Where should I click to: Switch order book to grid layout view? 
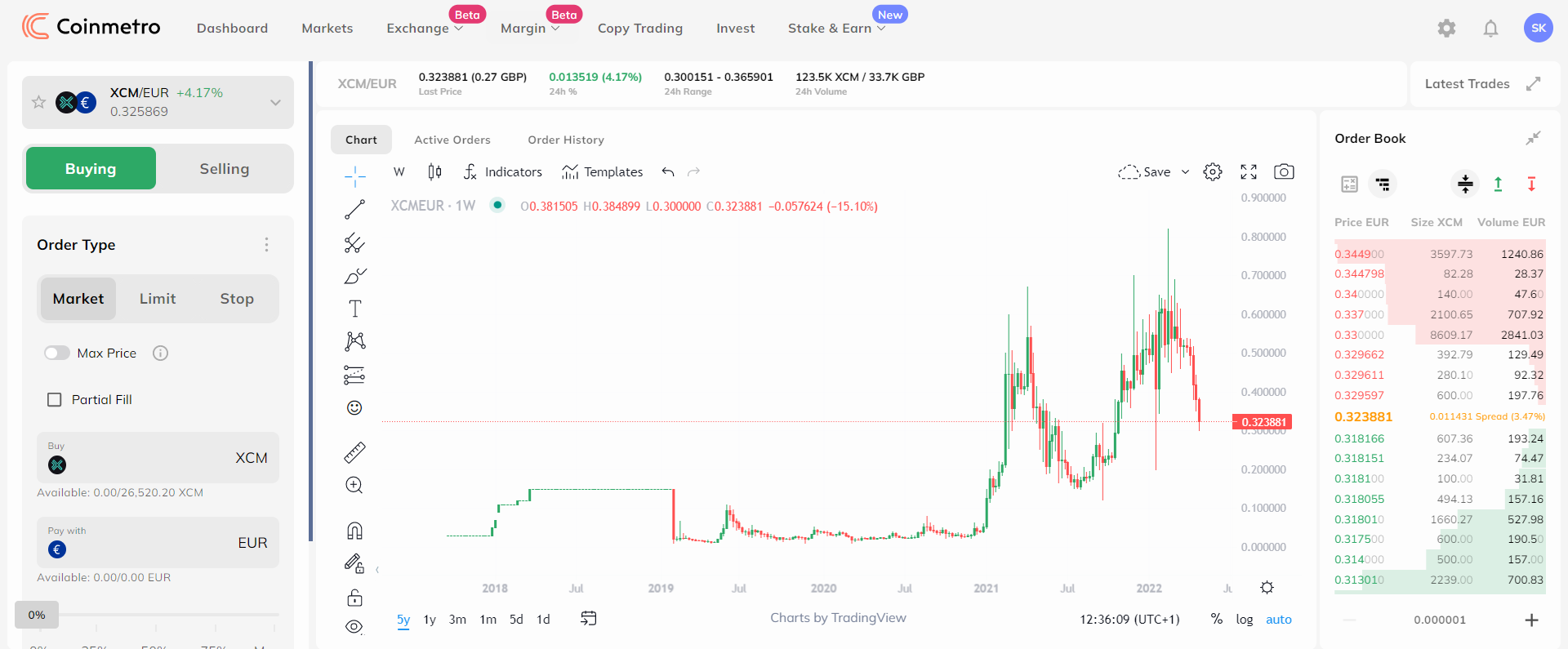[1349, 184]
